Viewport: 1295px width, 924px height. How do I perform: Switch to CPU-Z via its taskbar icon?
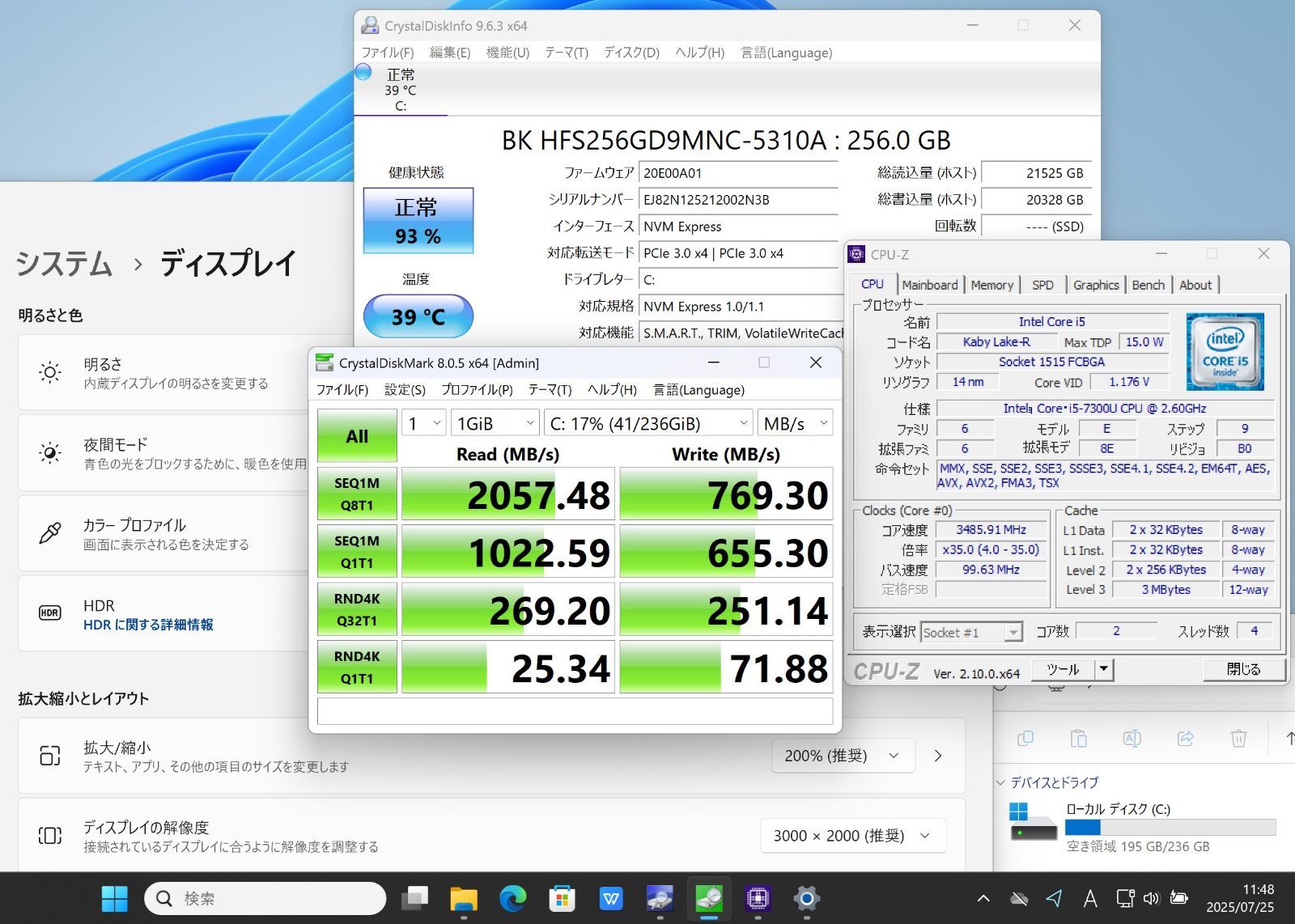[758, 898]
